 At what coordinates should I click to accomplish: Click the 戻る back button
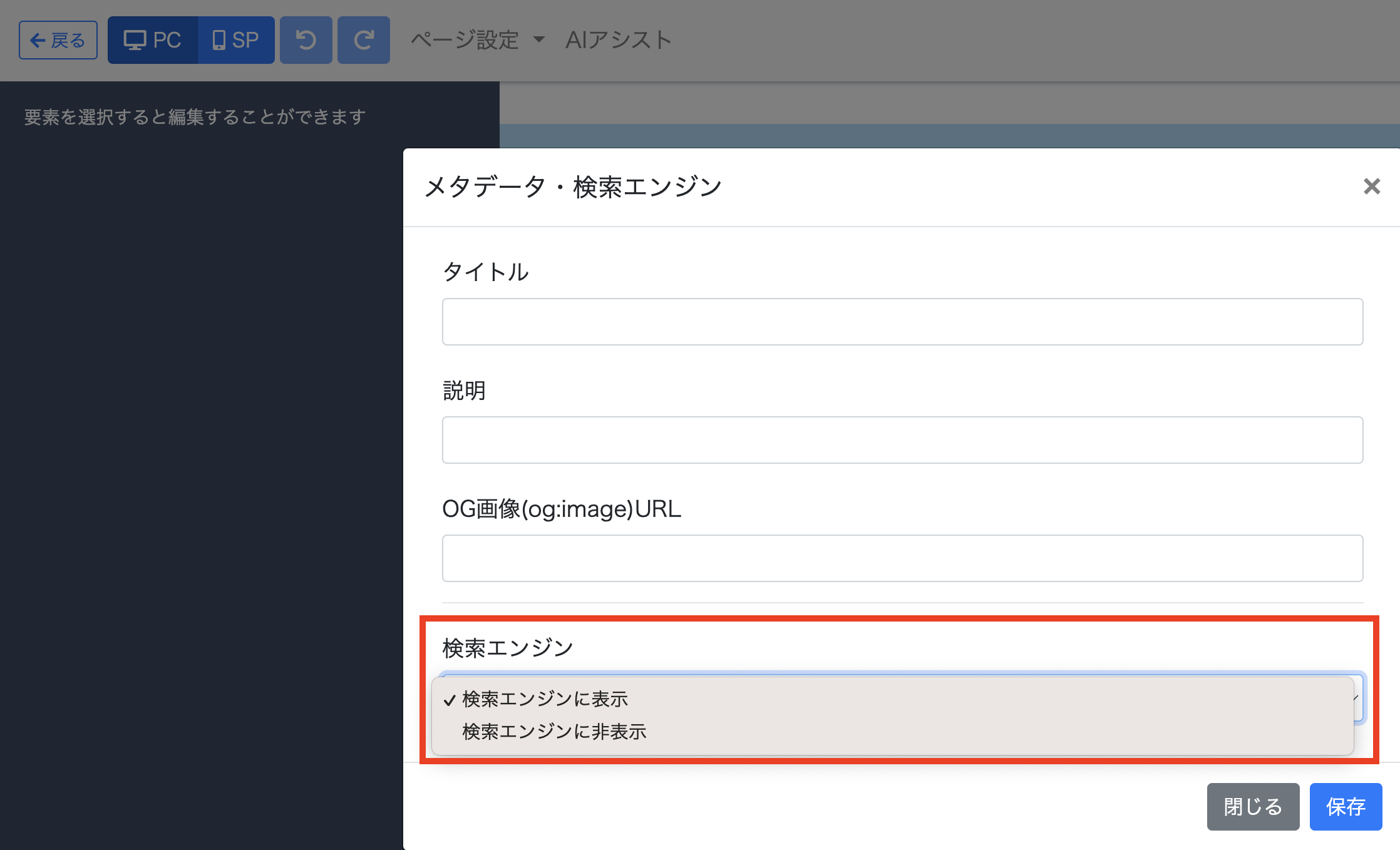click(x=58, y=40)
